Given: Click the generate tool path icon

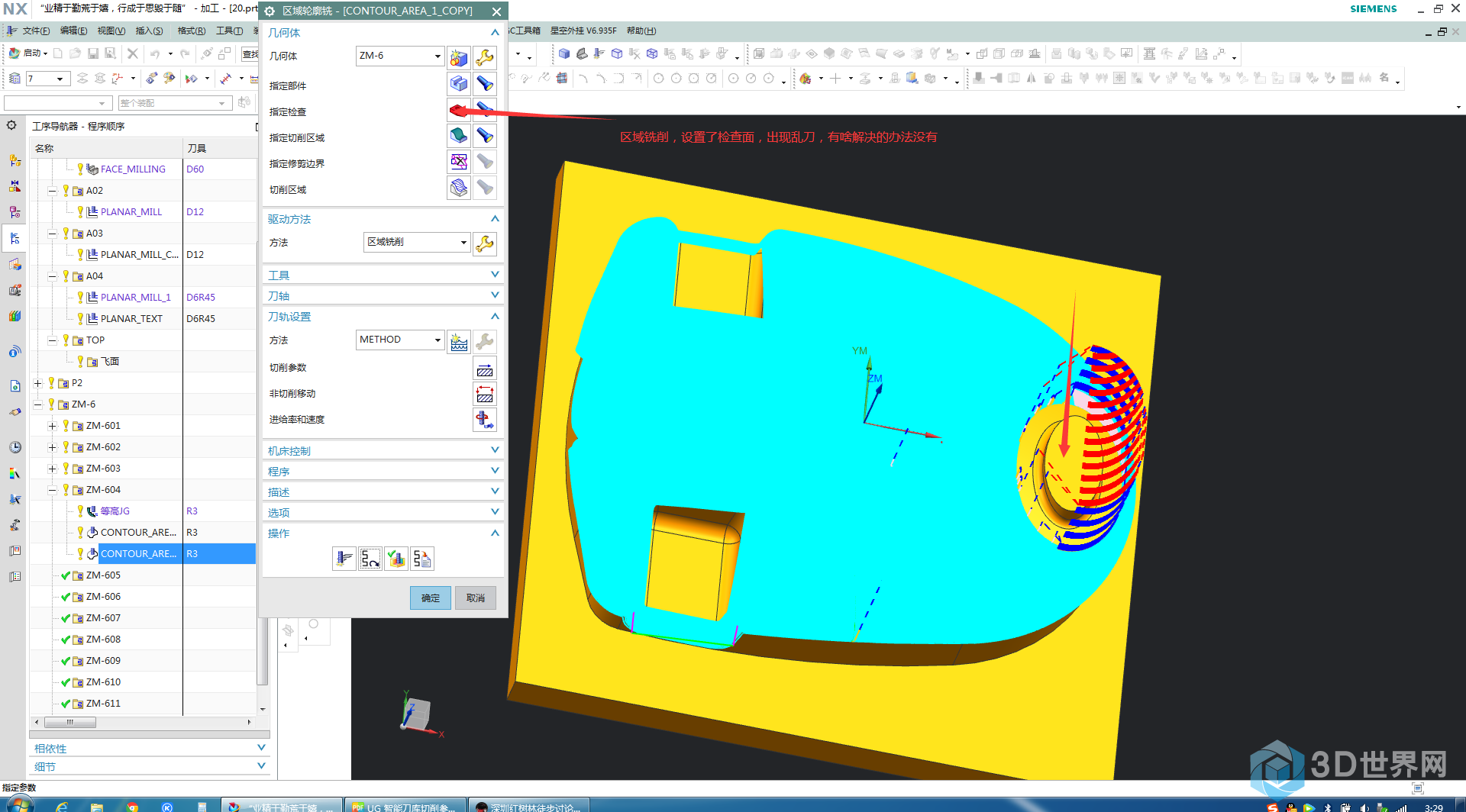Looking at the screenshot, I should [x=344, y=559].
